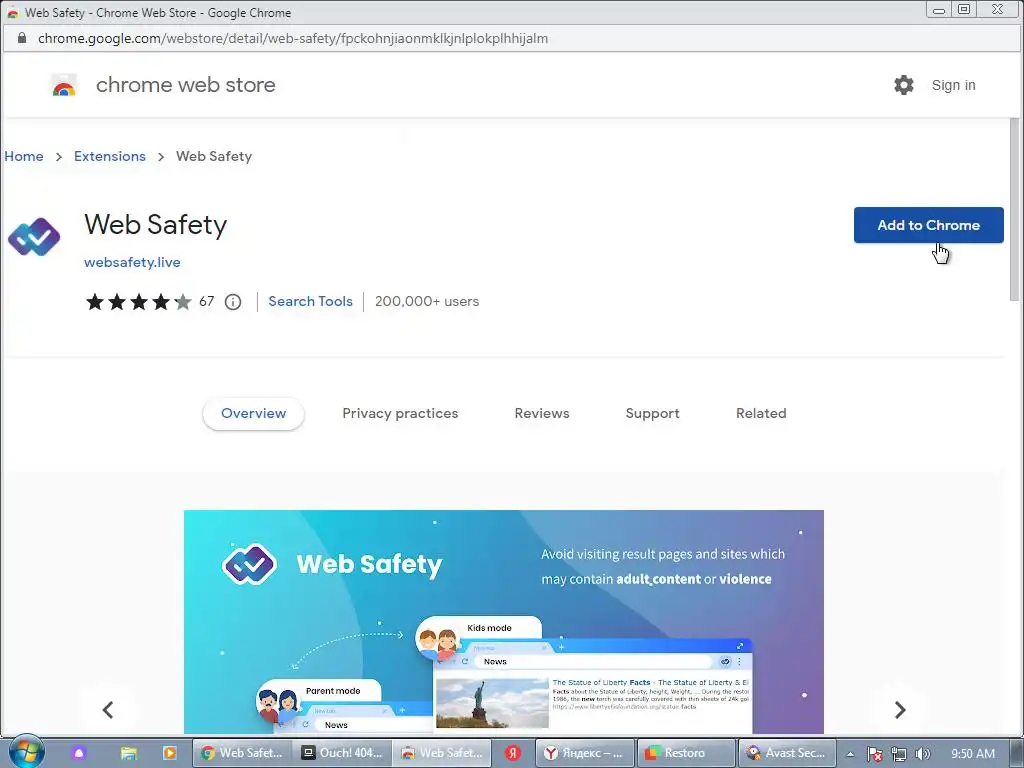Show next screenshot with right arrow

click(x=900, y=710)
